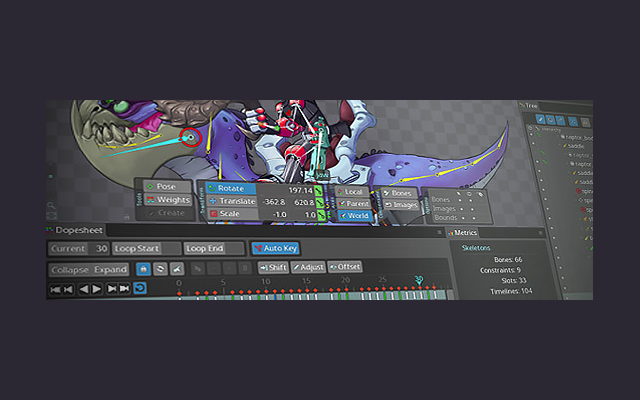Switch axes to World
The image size is (640, 400).
[x=355, y=215]
